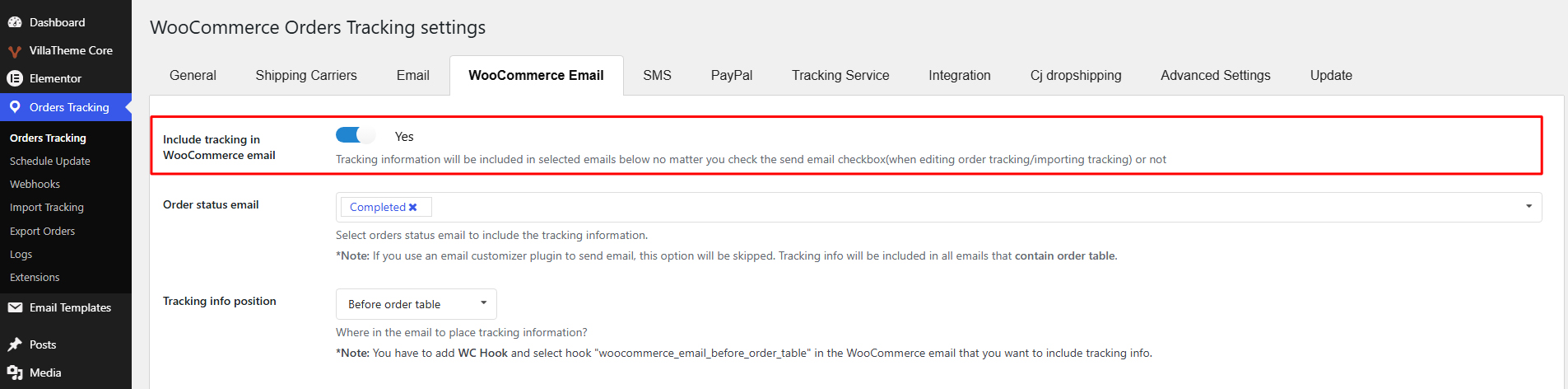Viewport: 1568px width, 389px height.
Task: Remove the Completed status tag
Action: (413, 208)
